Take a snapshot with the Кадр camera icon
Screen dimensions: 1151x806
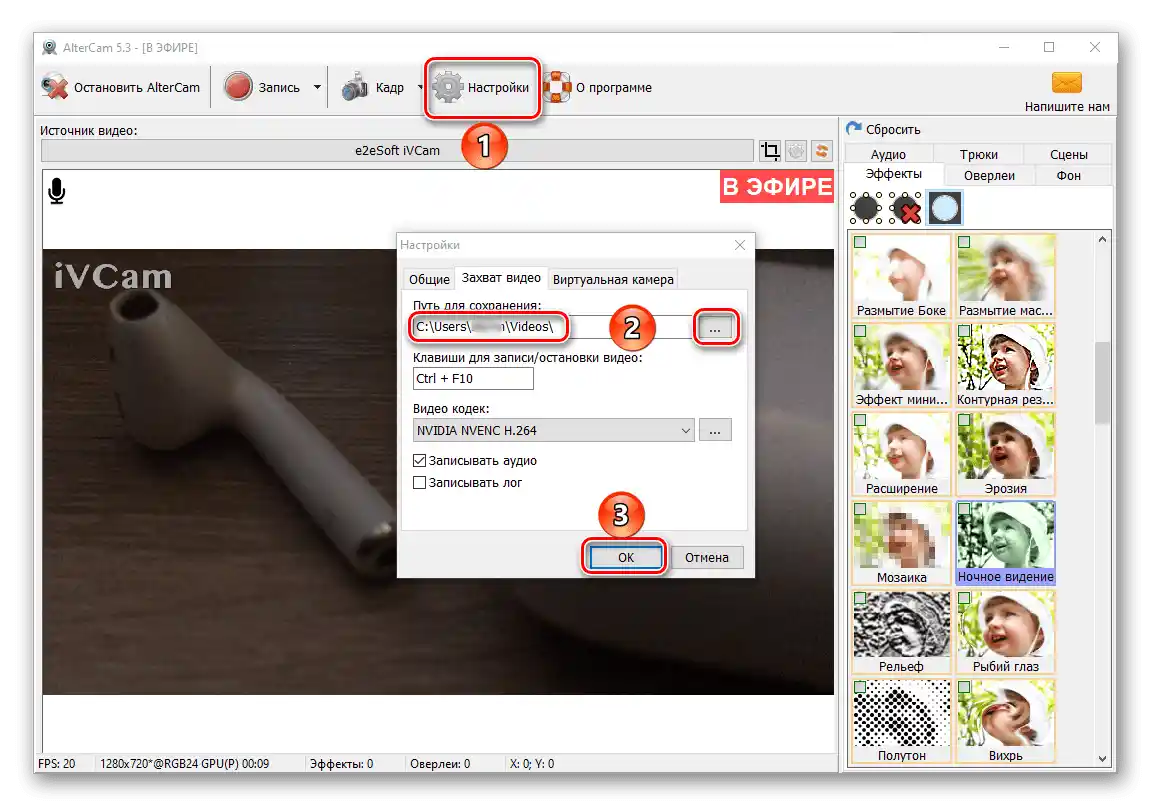355,87
